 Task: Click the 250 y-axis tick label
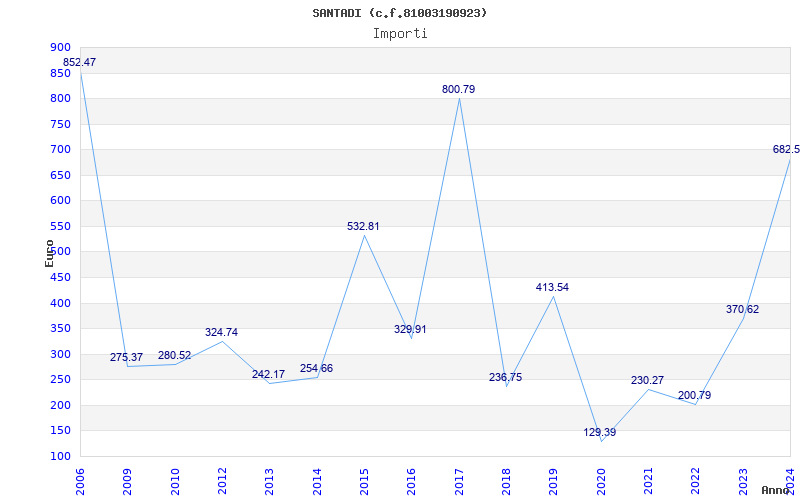(x=60, y=380)
